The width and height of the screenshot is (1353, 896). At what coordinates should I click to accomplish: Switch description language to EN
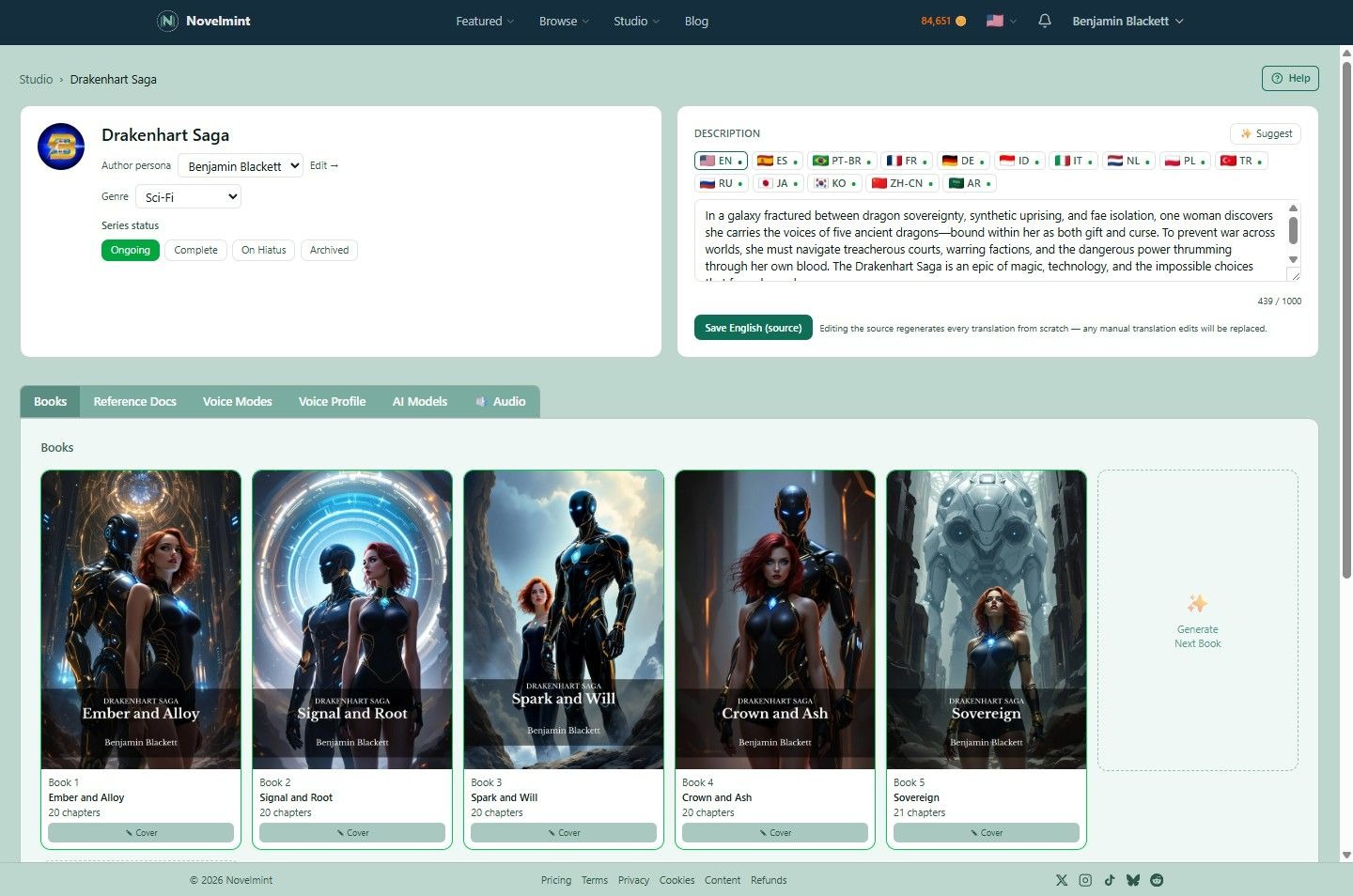721,161
